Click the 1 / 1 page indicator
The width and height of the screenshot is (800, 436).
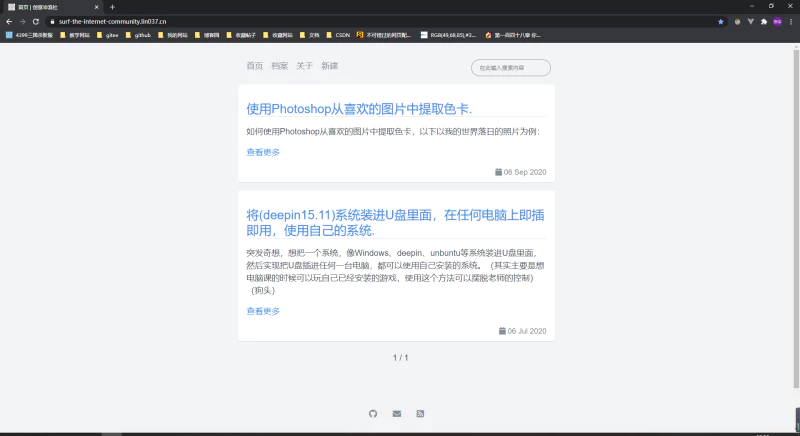[x=401, y=358]
